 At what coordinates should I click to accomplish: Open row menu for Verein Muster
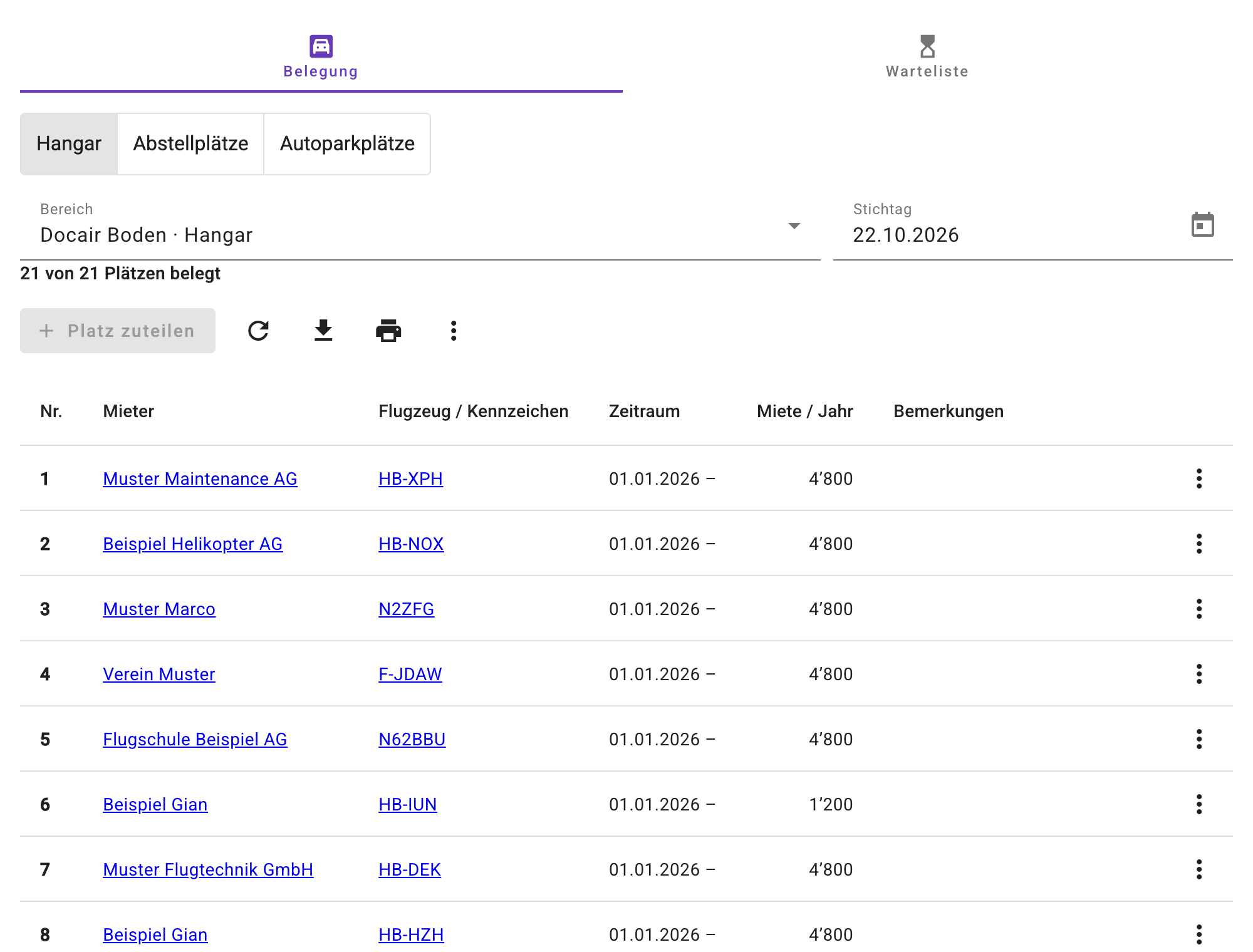[1199, 674]
